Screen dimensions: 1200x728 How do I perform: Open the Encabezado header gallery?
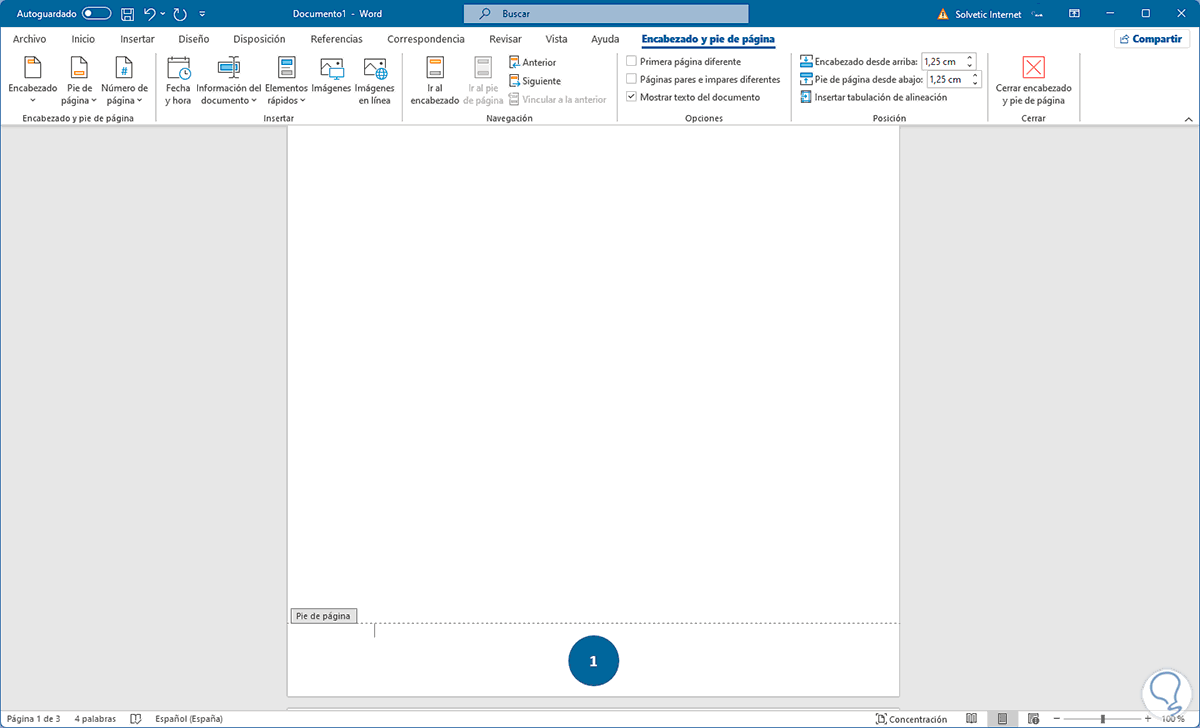click(x=33, y=81)
